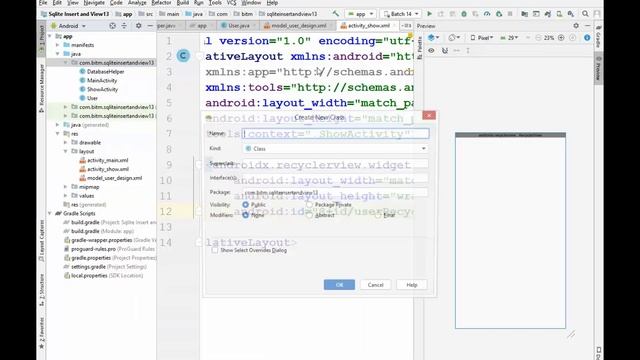Click the zoom in plus icon in Preview
The width and height of the screenshot is (640, 360).
(561, 38)
